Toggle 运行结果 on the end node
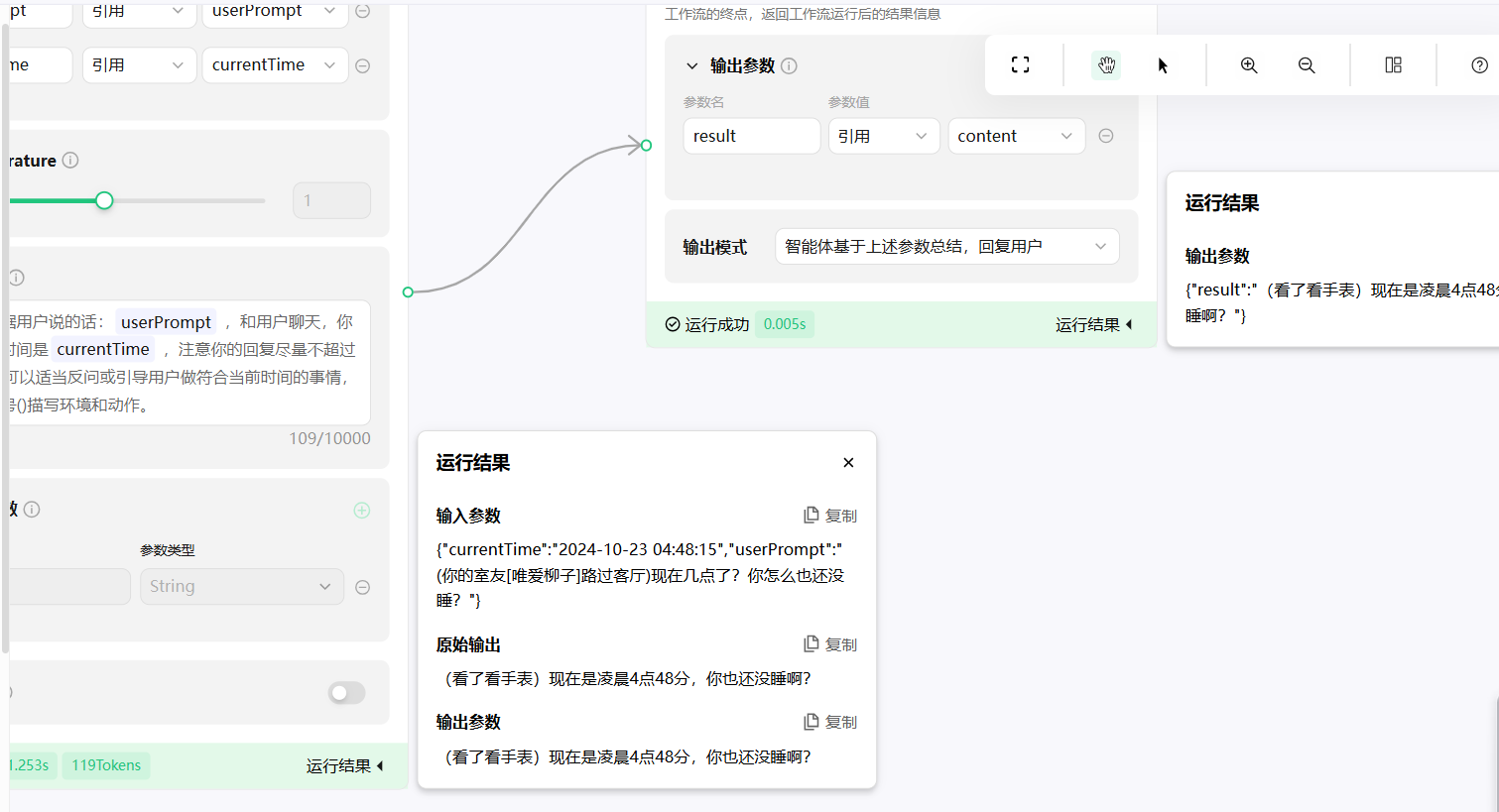 coord(1093,324)
